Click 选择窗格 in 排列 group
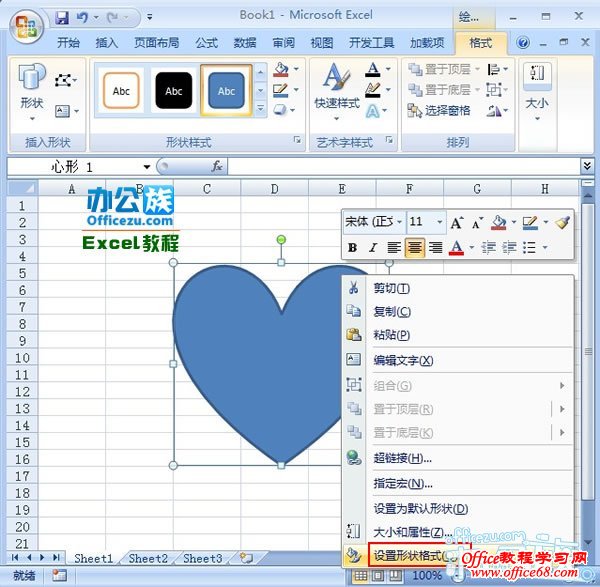 439,111
